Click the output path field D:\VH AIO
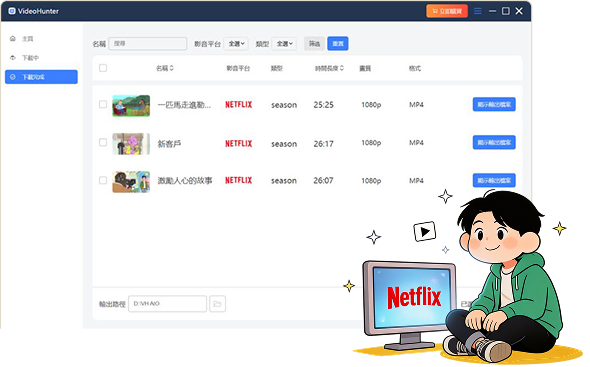Screen dimensions: 590x367 (167, 304)
